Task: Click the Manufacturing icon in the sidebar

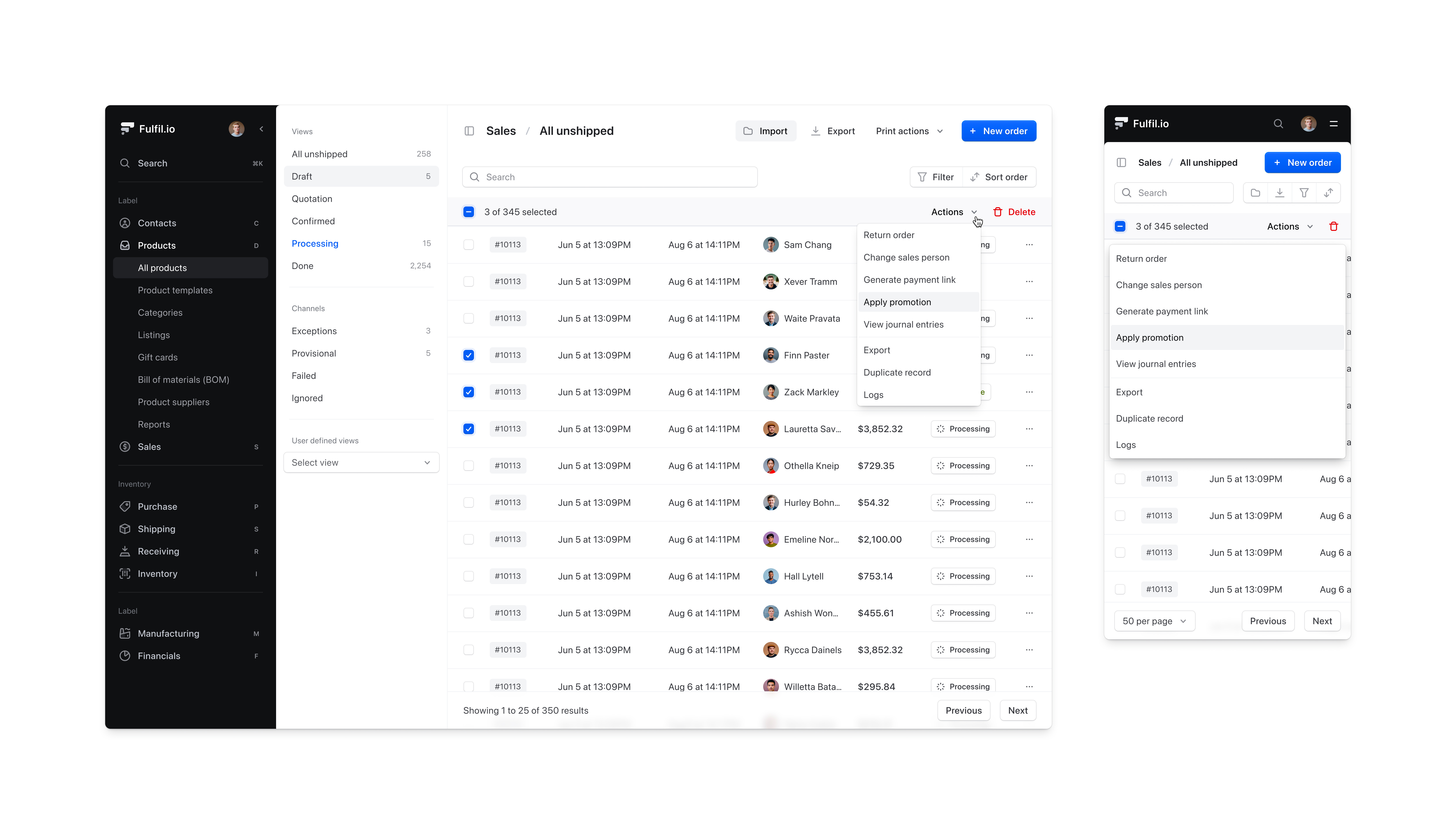Action: click(x=125, y=634)
